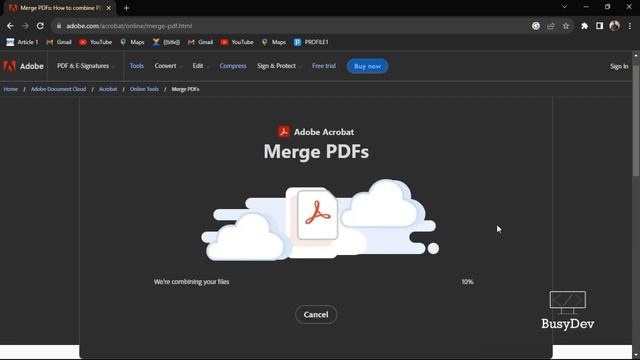Image resolution: width=640 pixels, height=360 pixels.
Task: Open Online Tools breadcrumb link
Action: pyautogui.click(x=144, y=89)
